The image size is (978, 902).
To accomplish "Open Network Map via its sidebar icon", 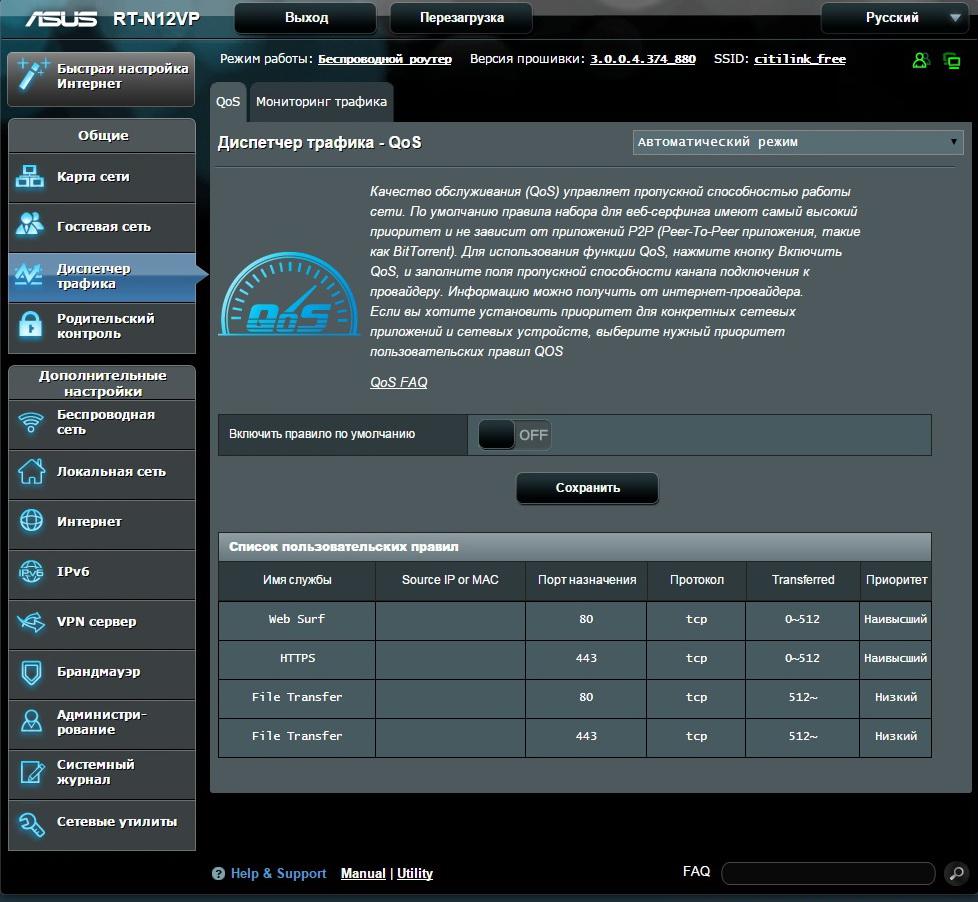I will pos(31,177).
